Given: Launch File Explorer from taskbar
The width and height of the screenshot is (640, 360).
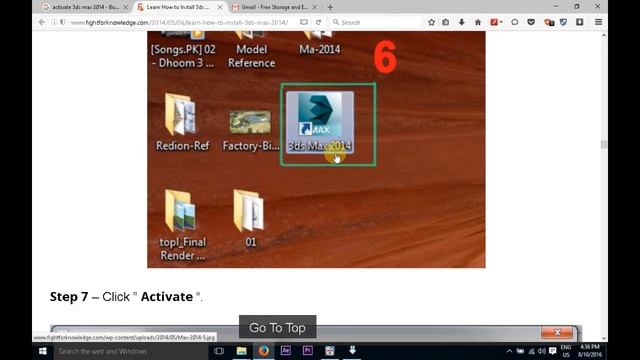Looking at the screenshot, I should [x=242, y=351].
